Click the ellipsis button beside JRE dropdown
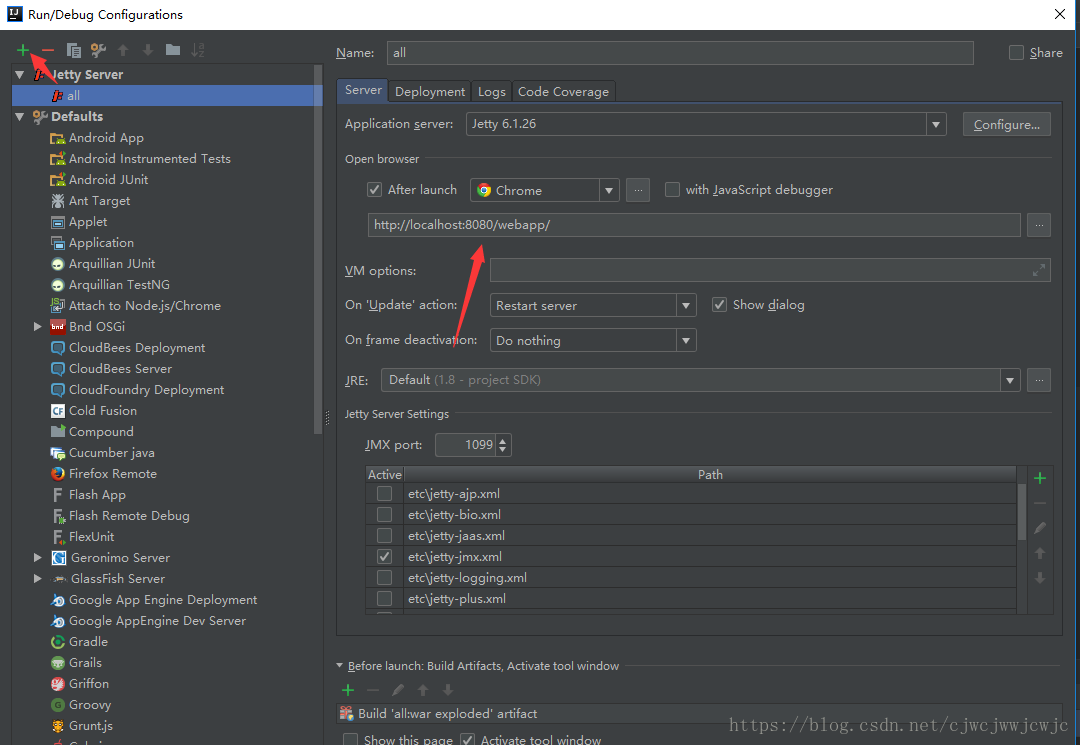 point(1039,380)
